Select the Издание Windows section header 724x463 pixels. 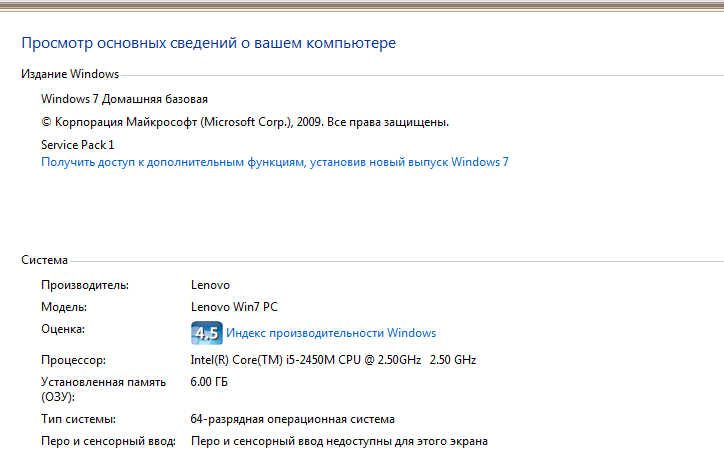(x=70, y=74)
